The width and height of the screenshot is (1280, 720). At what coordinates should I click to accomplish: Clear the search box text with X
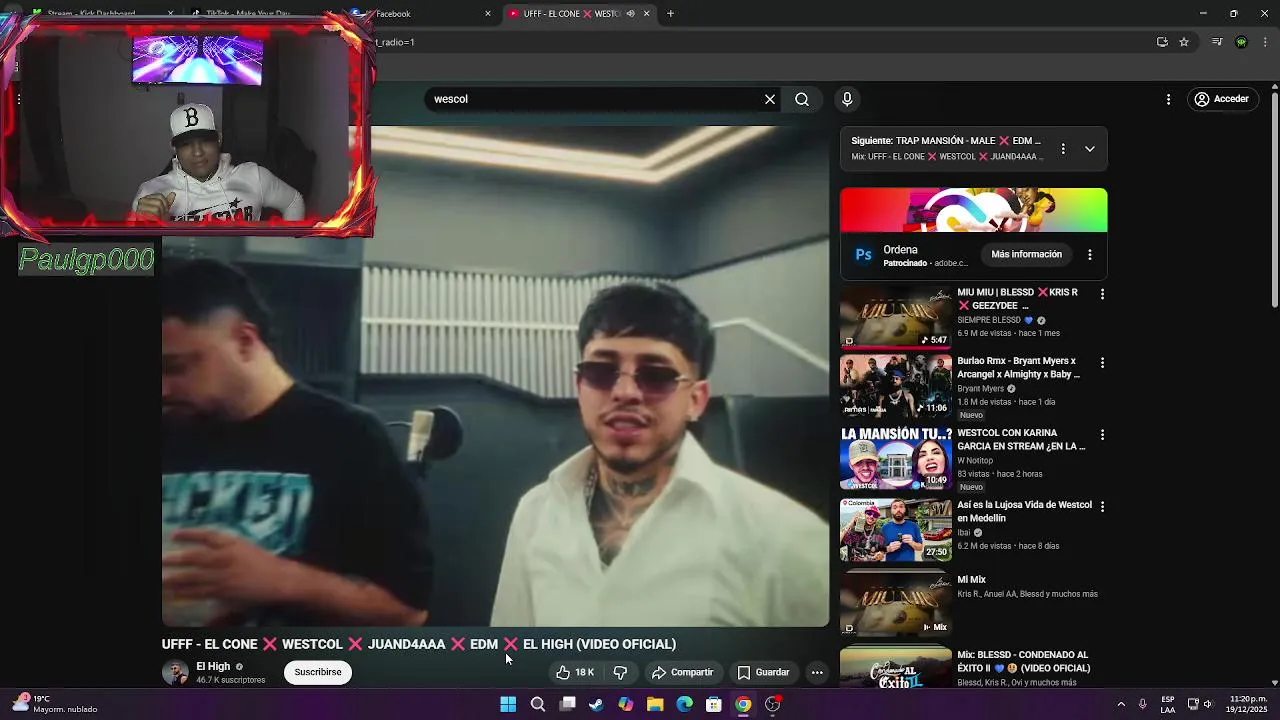[770, 99]
